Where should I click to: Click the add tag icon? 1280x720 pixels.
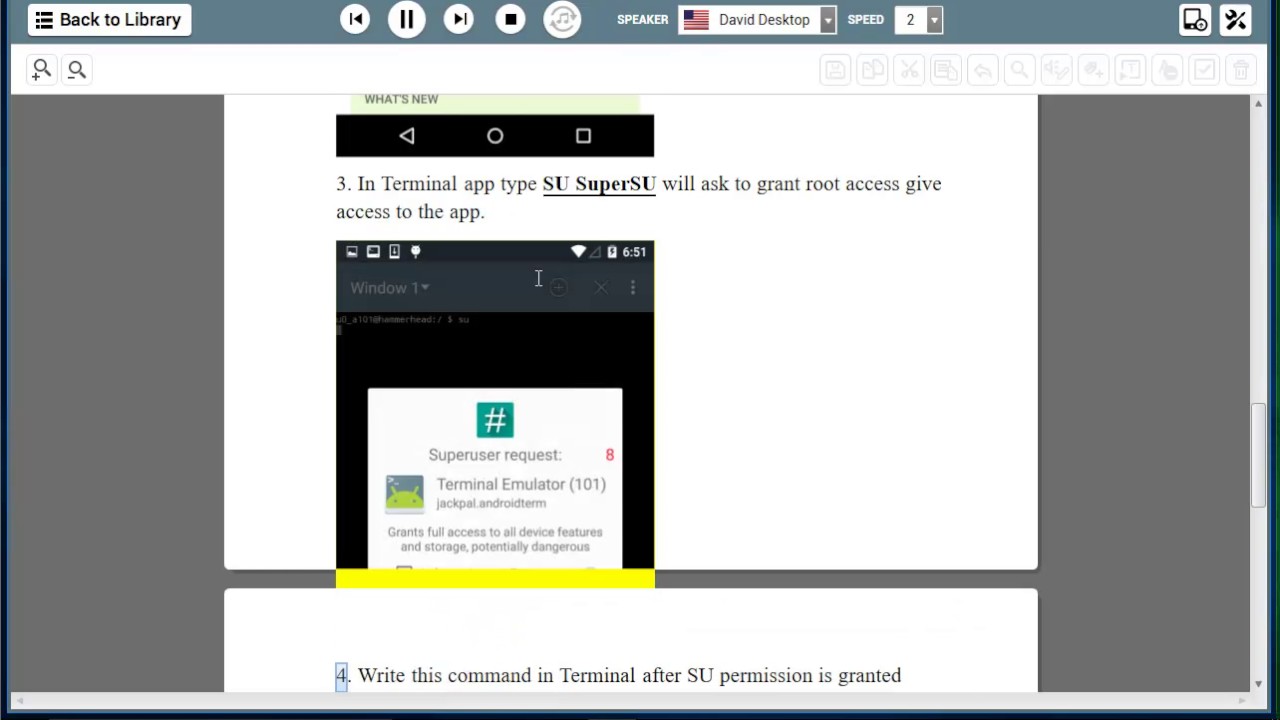click(x=1093, y=70)
